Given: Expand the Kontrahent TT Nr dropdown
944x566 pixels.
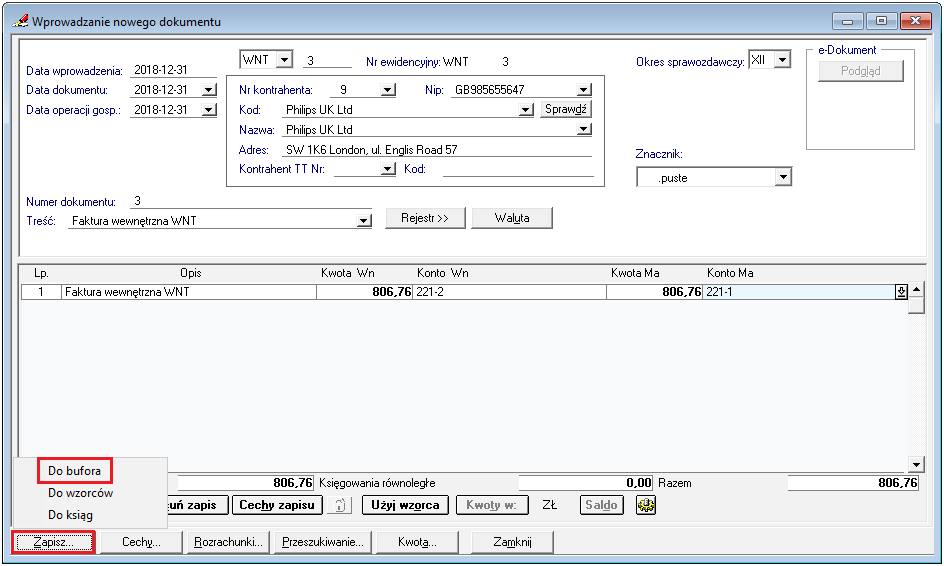Looking at the screenshot, I should tap(388, 169).
